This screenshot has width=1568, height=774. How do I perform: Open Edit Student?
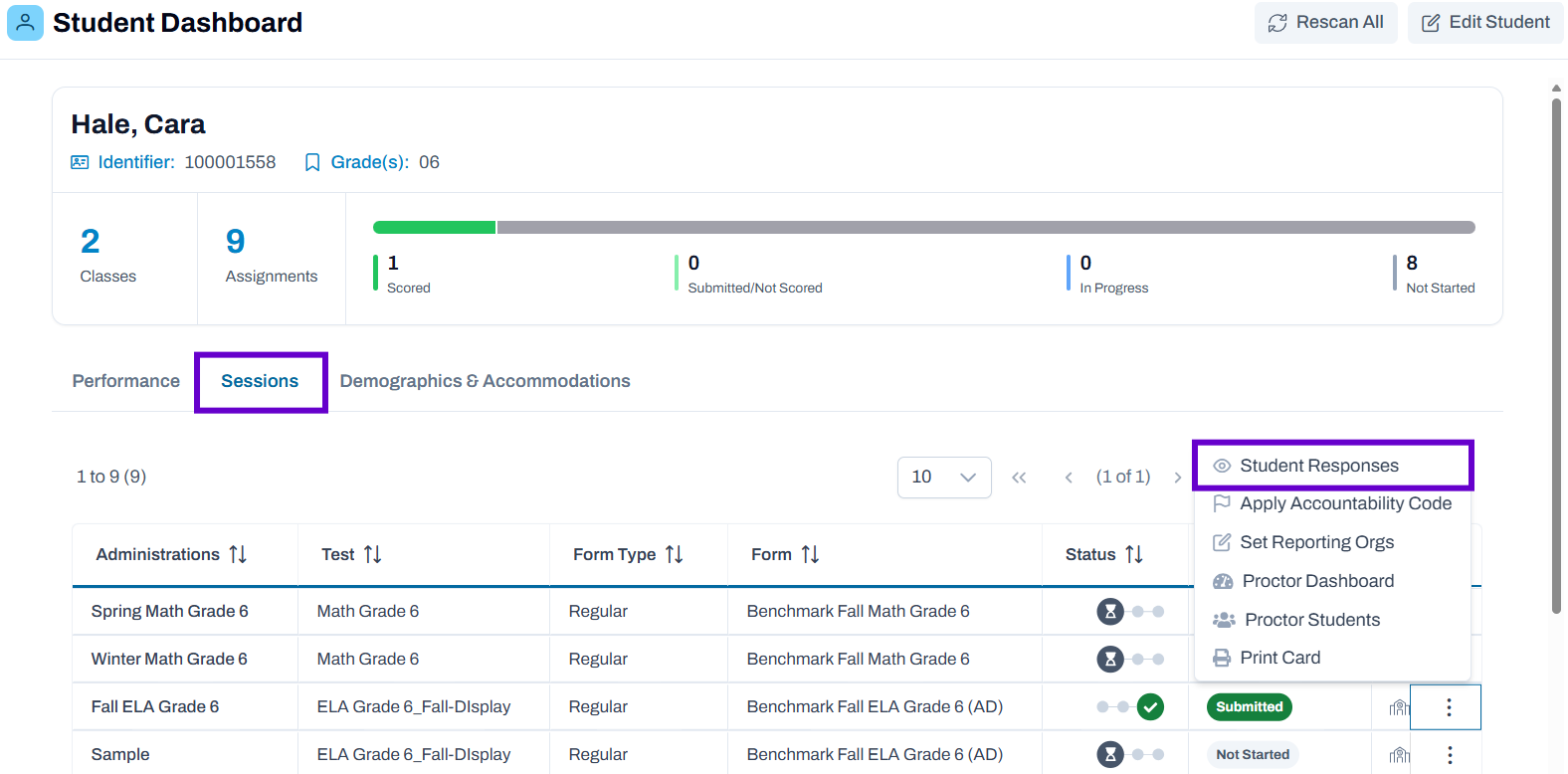[1485, 22]
